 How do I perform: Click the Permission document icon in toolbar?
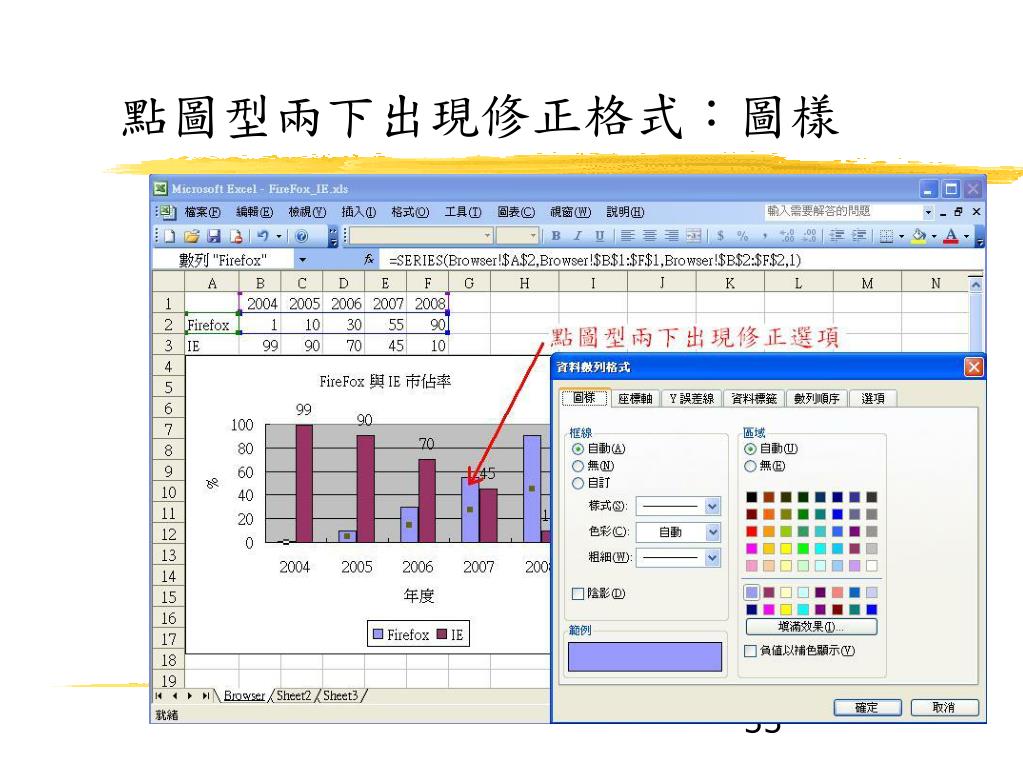click(x=236, y=236)
